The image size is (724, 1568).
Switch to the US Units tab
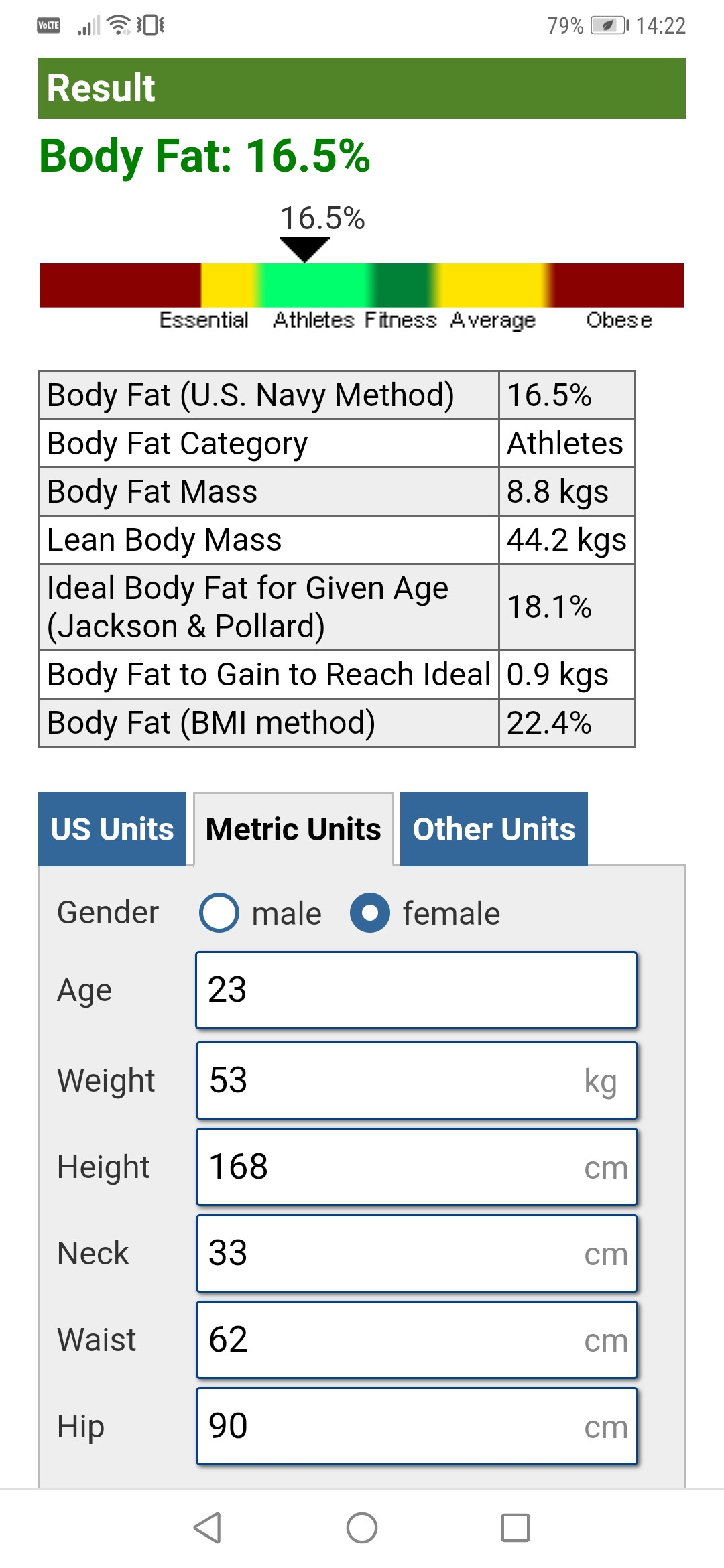tap(112, 829)
